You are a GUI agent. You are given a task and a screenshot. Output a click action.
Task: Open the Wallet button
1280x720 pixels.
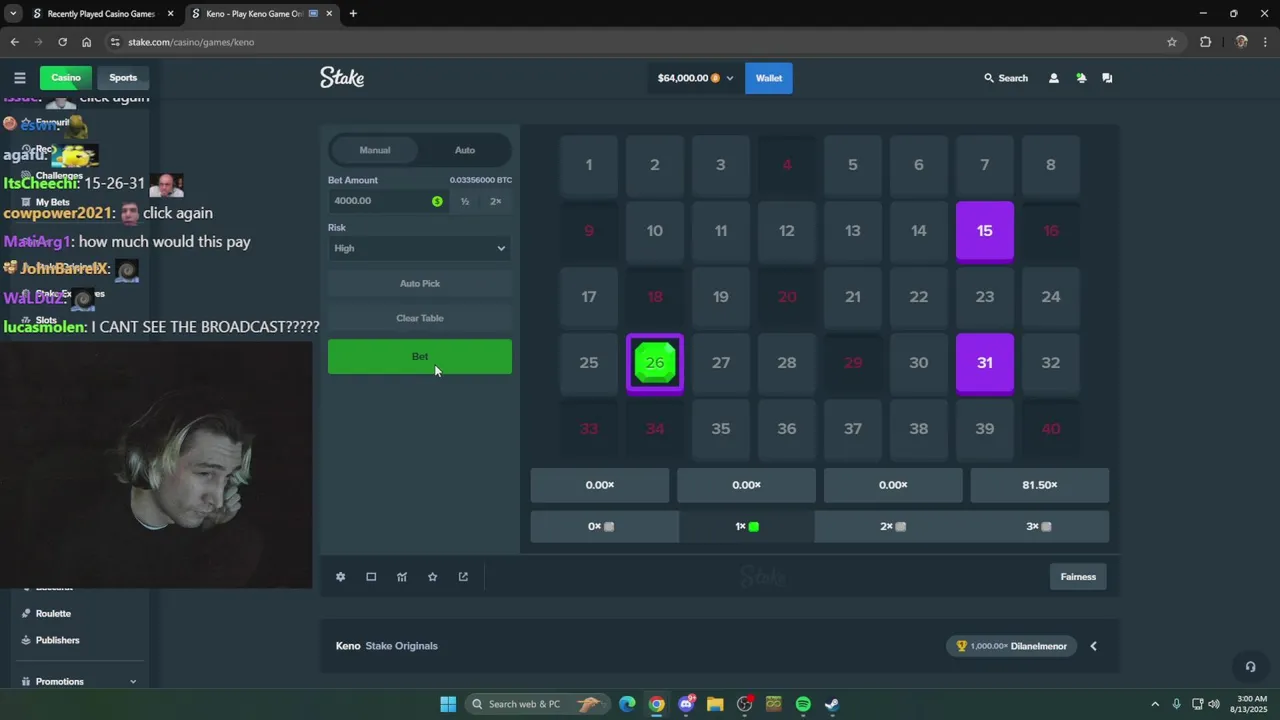(769, 78)
